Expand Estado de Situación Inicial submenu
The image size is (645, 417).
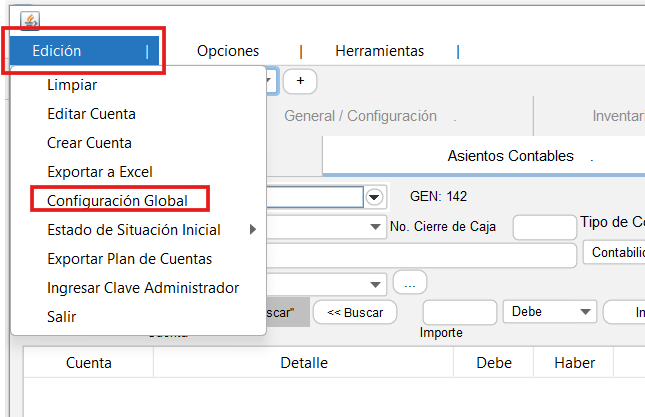tap(133, 230)
